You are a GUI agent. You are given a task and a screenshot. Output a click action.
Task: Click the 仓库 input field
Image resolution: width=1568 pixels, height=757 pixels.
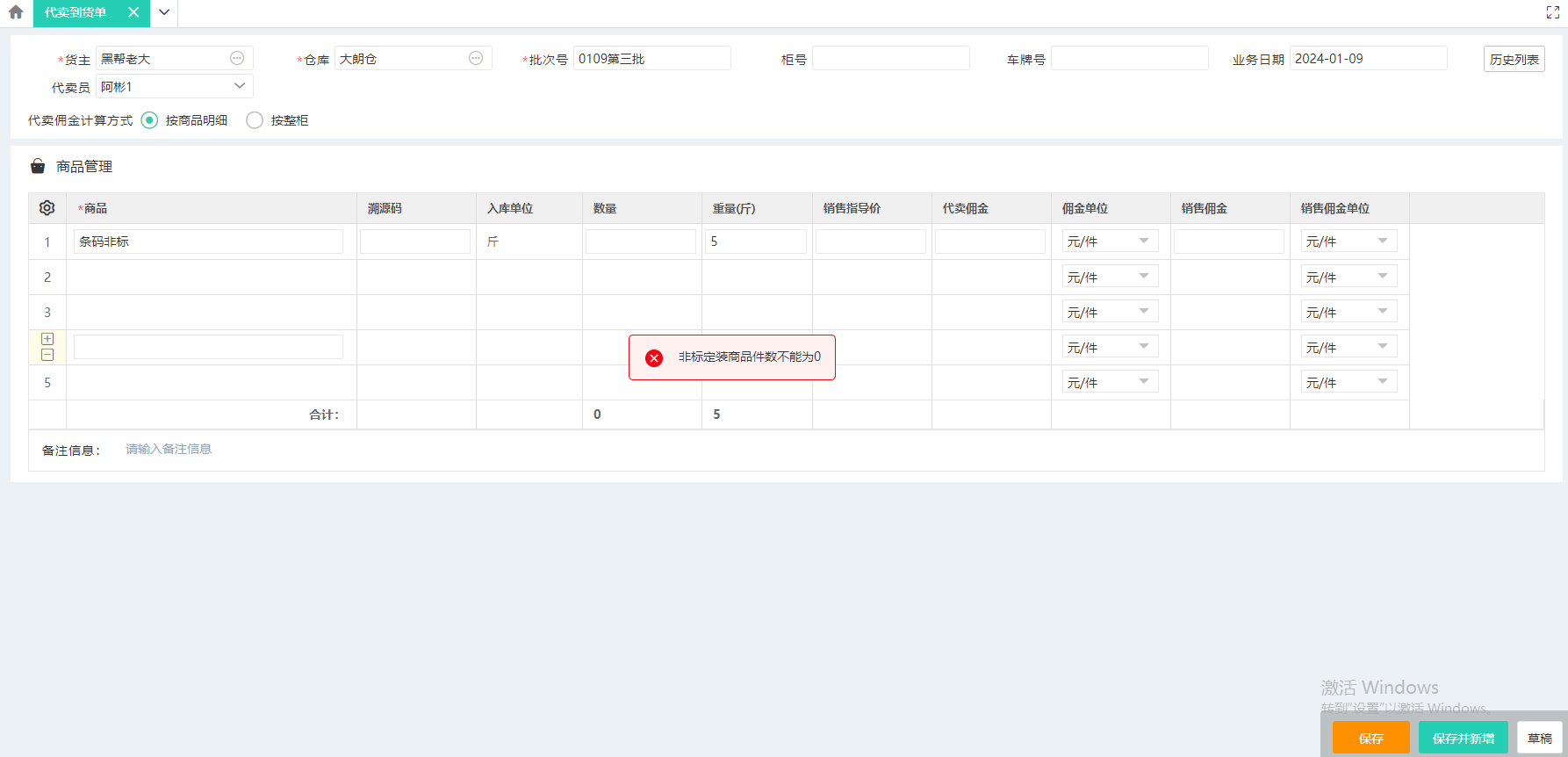pos(414,58)
